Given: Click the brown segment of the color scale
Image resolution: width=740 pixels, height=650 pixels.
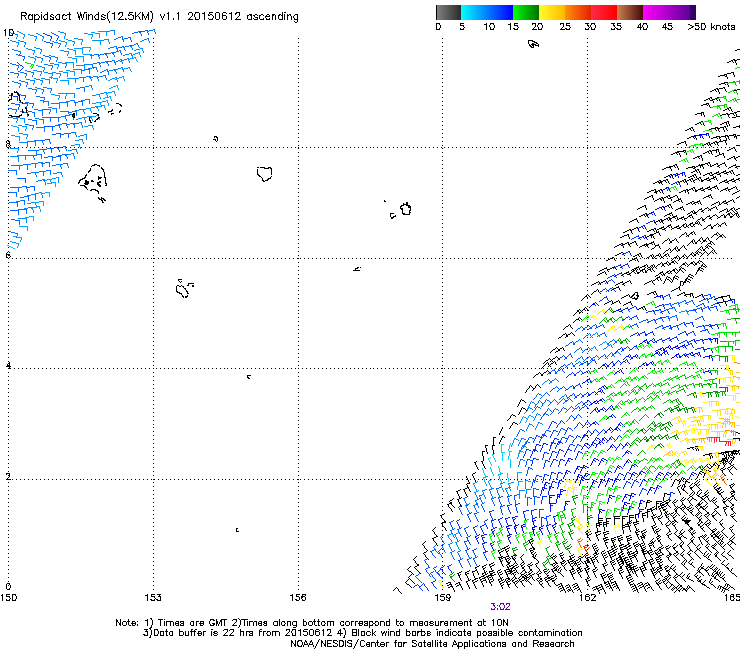Looking at the screenshot, I should [630, 12].
